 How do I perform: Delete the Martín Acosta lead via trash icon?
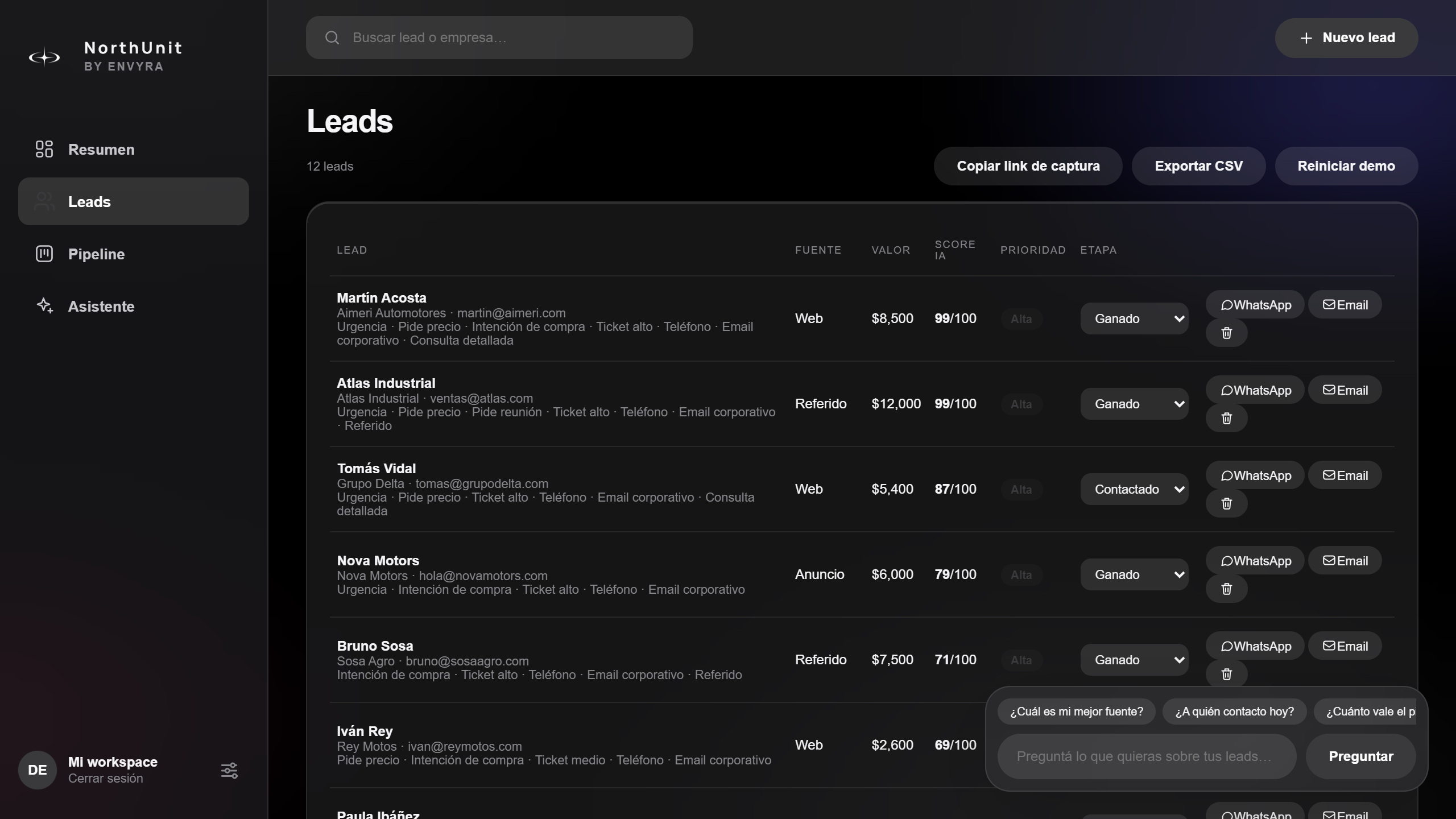[1227, 333]
